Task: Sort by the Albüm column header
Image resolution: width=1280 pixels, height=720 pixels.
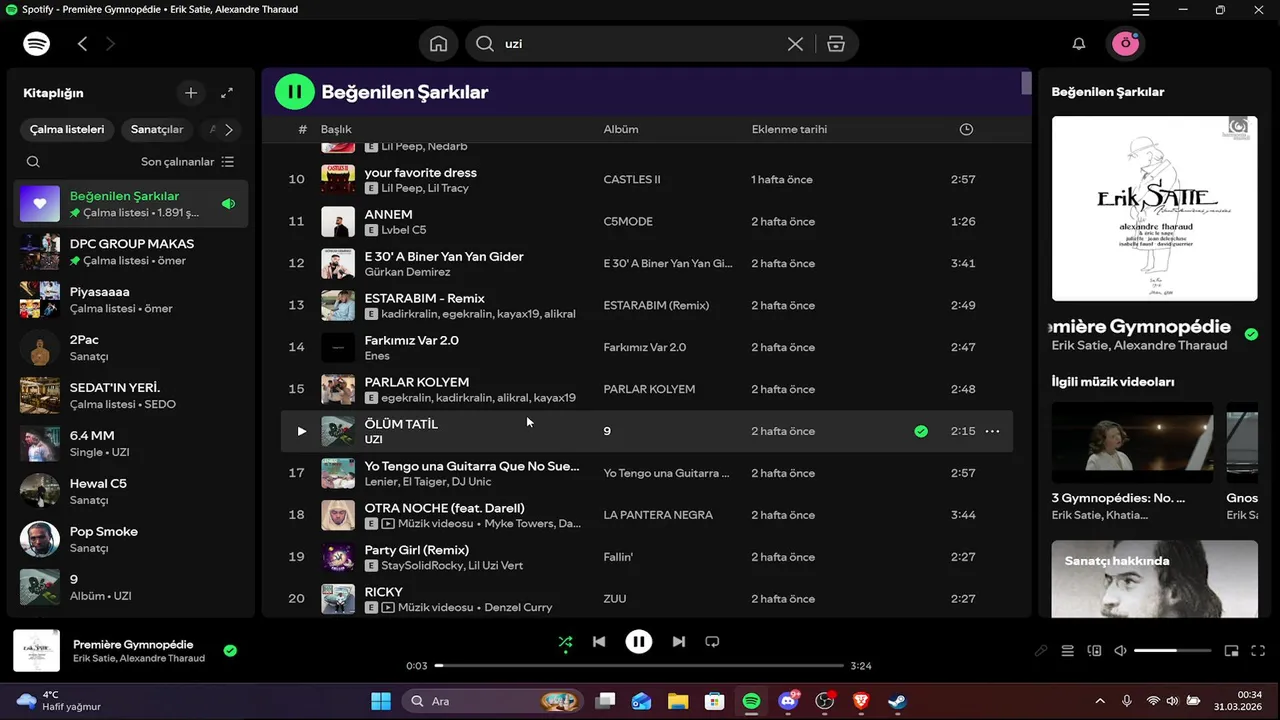Action: click(621, 129)
